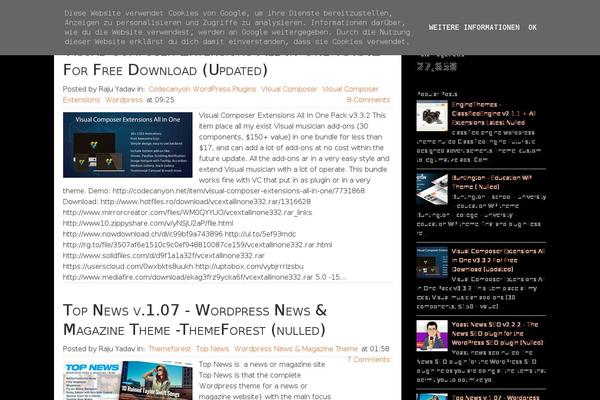
Task: Click the Burlington theme sidebar thumbnail
Action: [432, 189]
